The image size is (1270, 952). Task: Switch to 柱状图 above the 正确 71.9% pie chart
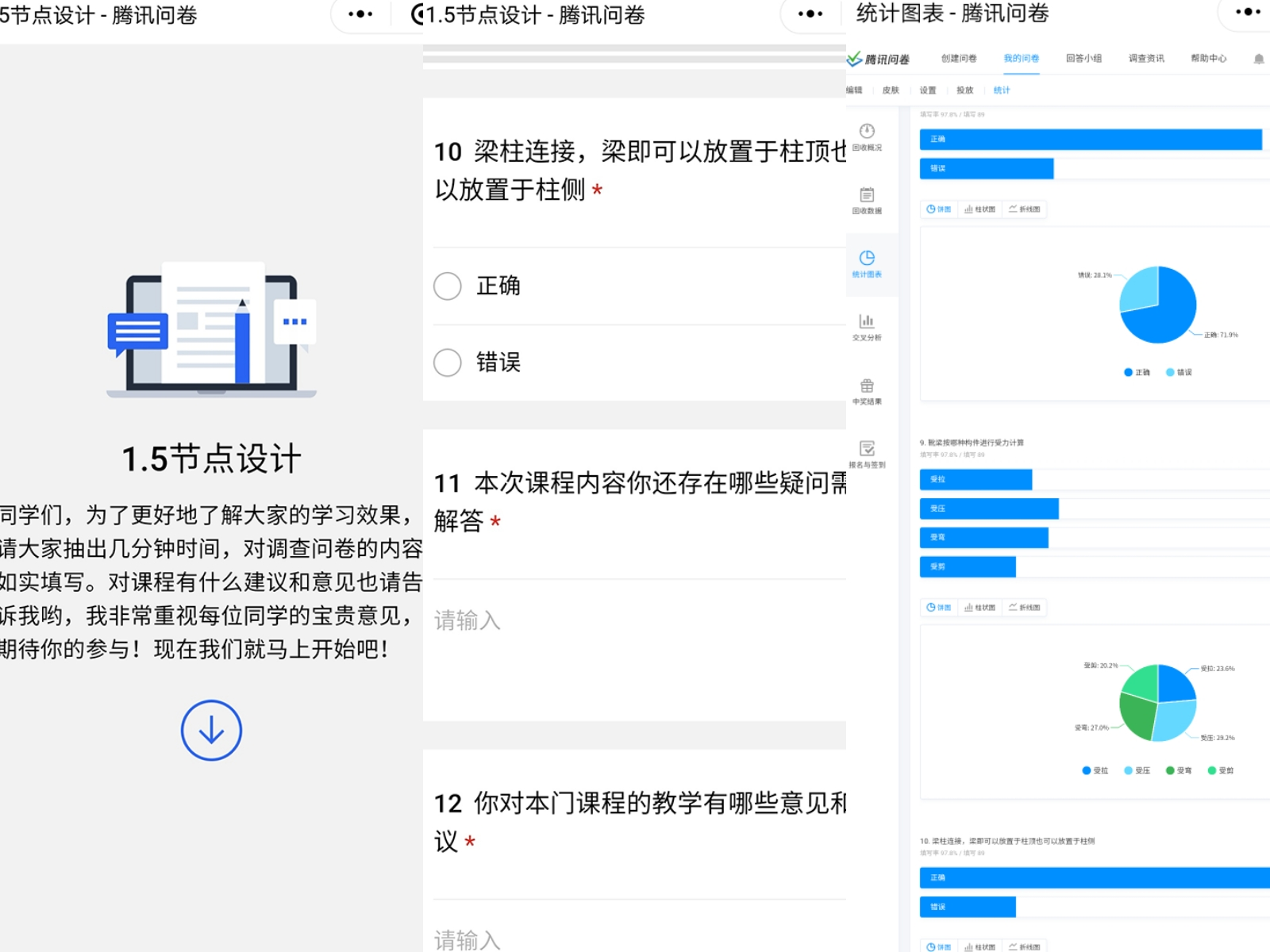pos(979,209)
